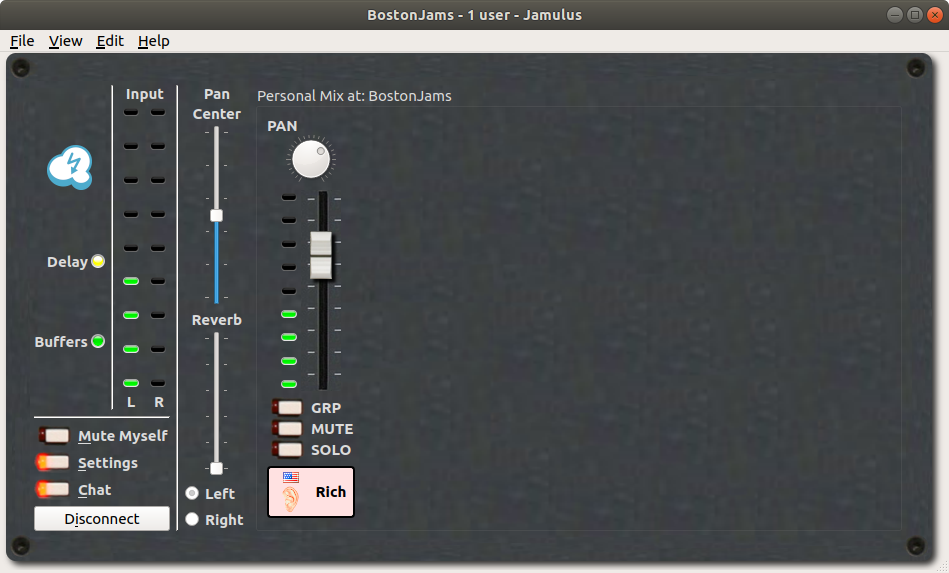Click the Jamulus cloud logo icon
Viewport: 949px width, 573px height.
pyautogui.click(x=70, y=167)
